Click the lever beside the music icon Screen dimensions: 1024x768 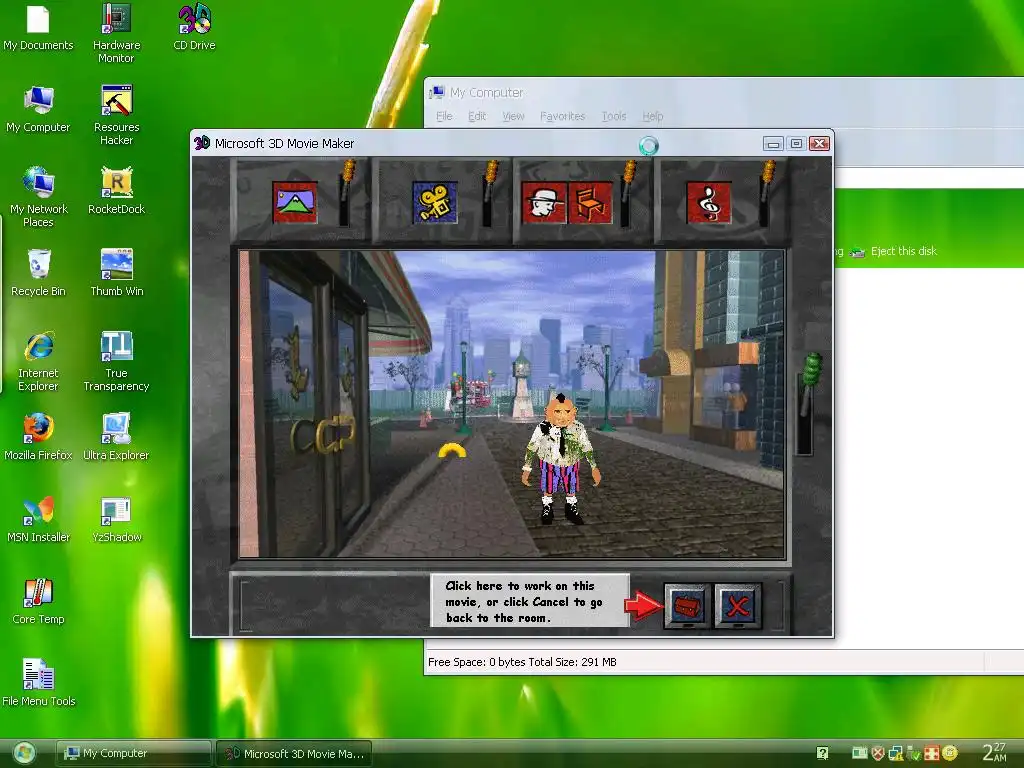pyautogui.click(x=767, y=193)
